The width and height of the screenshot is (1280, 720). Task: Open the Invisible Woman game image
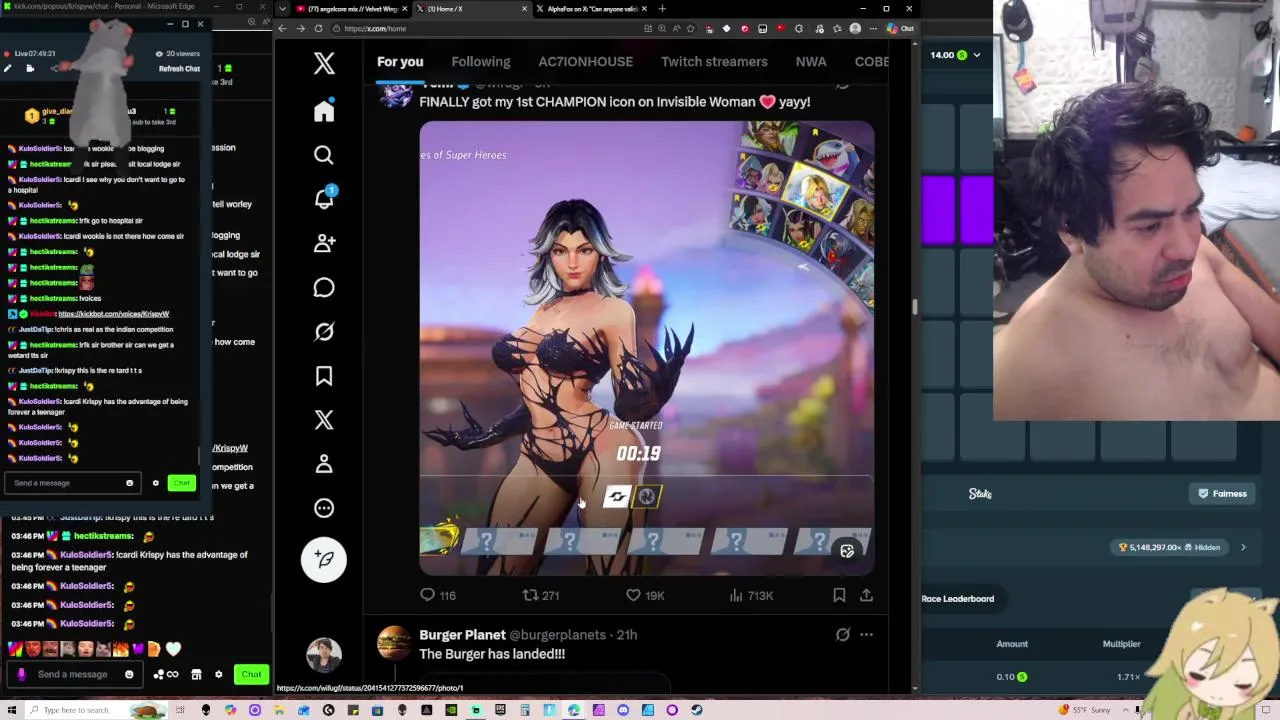tap(647, 348)
